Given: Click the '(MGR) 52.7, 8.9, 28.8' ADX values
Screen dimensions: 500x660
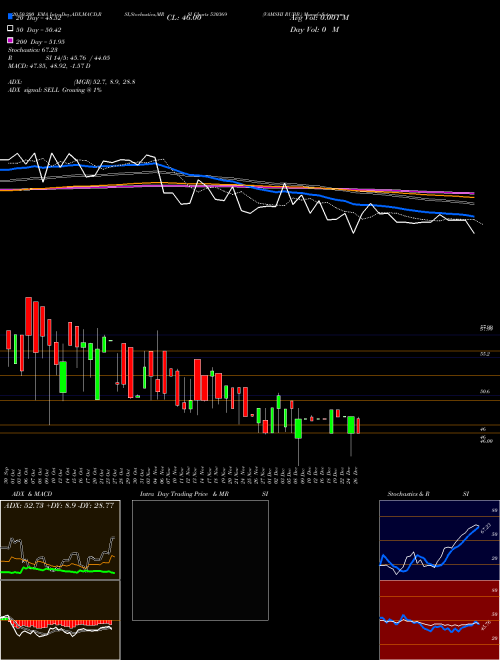Looking at the screenshot, I should click(104, 82).
